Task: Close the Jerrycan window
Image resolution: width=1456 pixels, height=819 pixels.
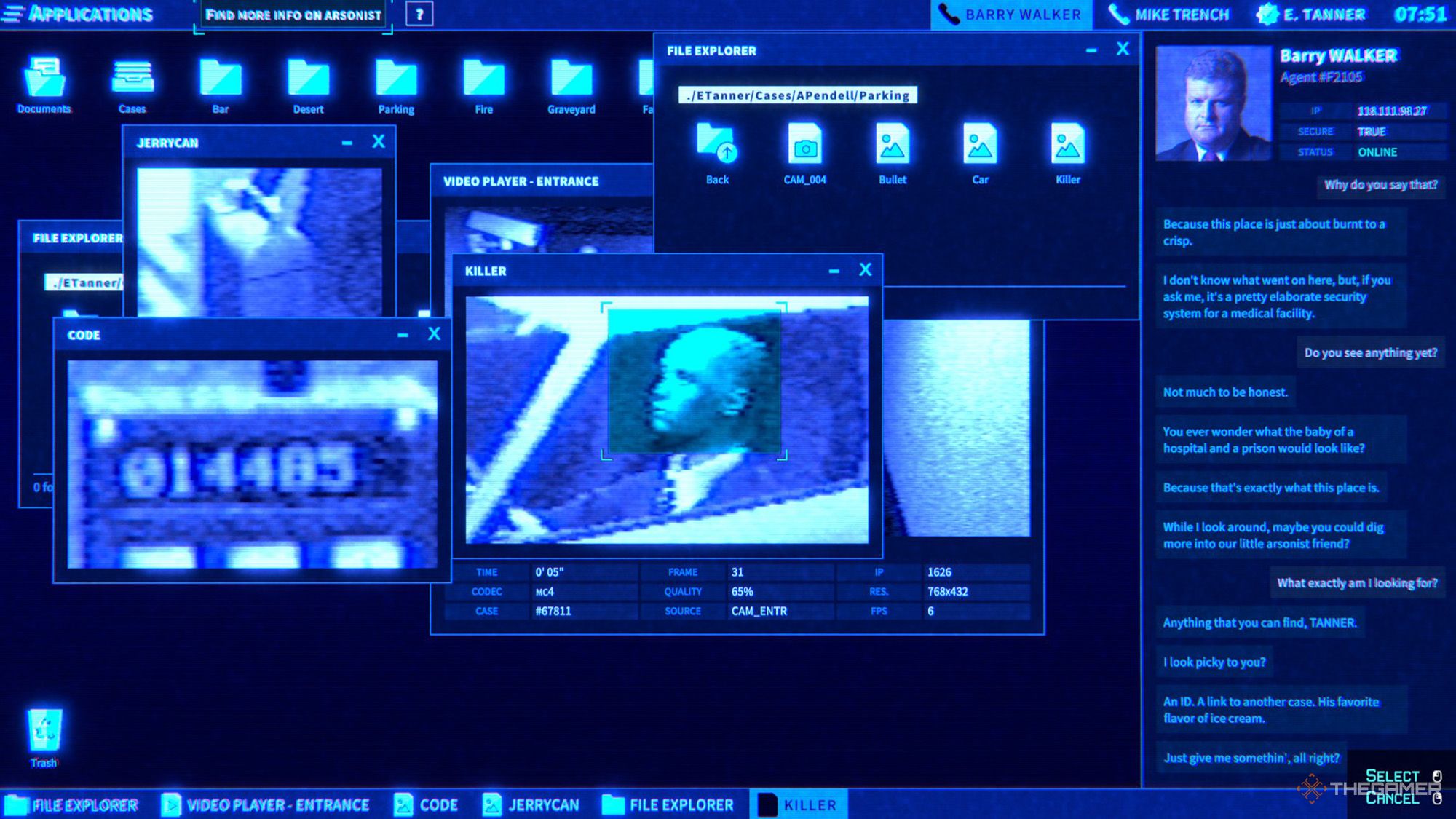Action: (x=379, y=142)
